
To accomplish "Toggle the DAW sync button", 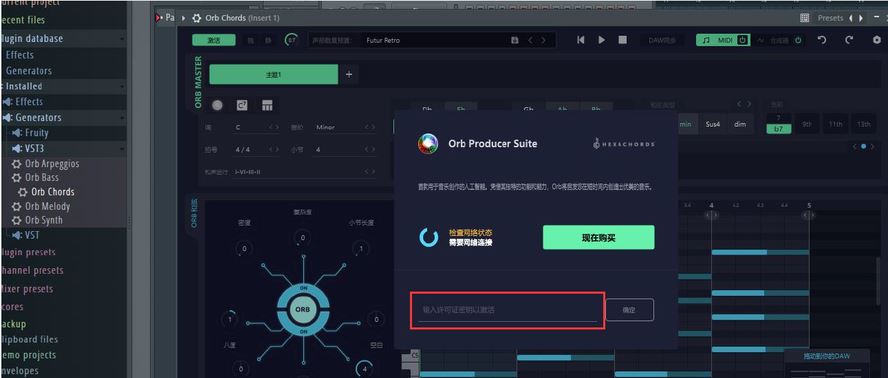I will click(x=662, y=40).
